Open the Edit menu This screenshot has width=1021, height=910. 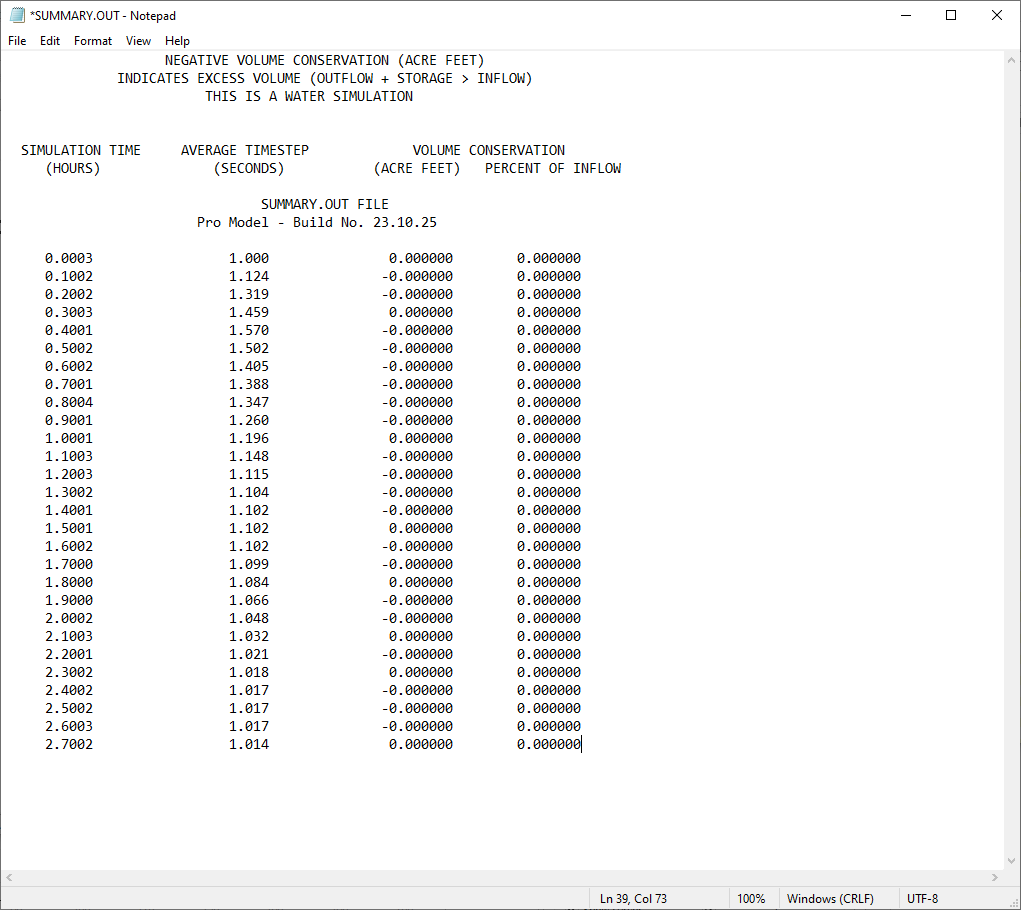coord(50,41)
